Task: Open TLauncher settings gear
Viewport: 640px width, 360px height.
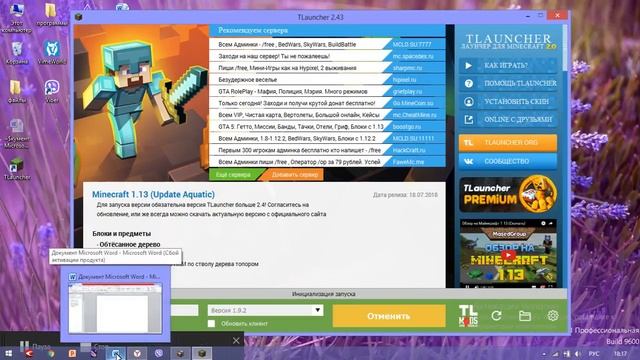Action: coord(553,316)
